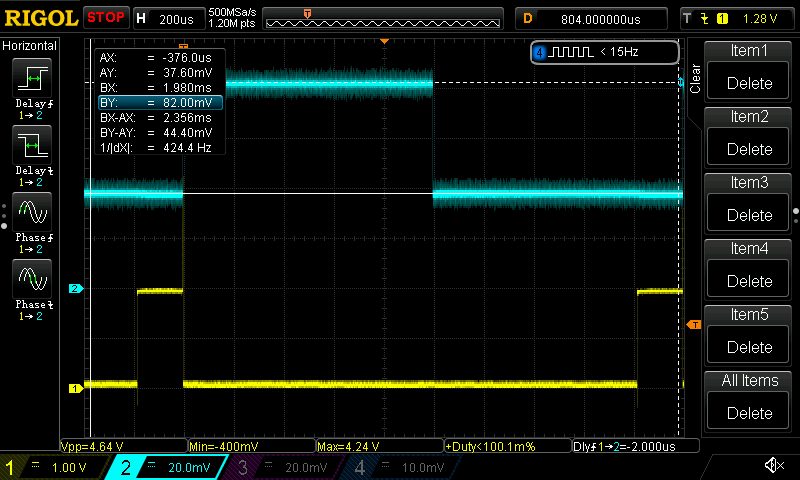The image size is (800, 480).
Task: Click the 500MSa/s sample rate readout
Action: click(x=232, y=12)
